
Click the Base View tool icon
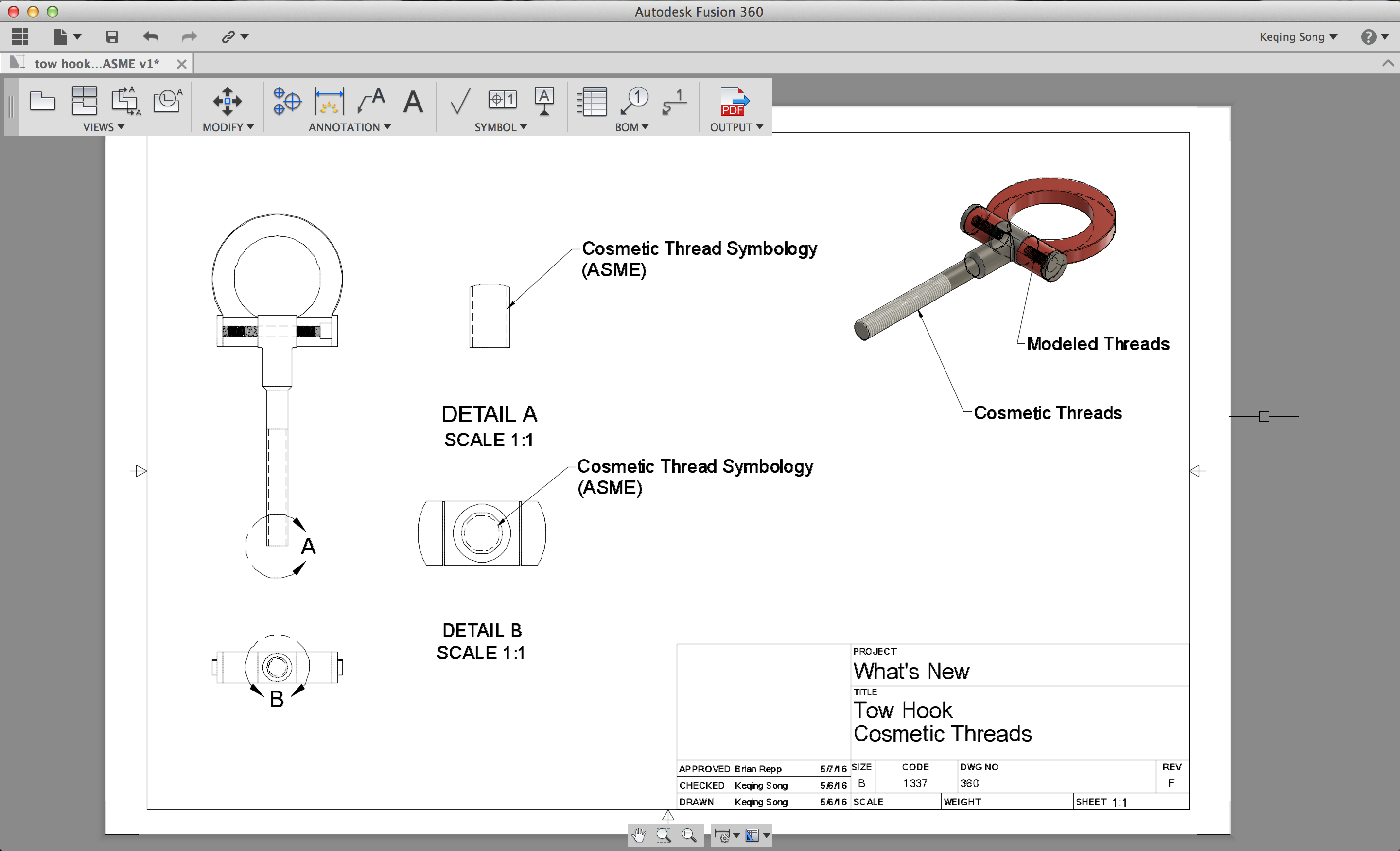(42, 101)
